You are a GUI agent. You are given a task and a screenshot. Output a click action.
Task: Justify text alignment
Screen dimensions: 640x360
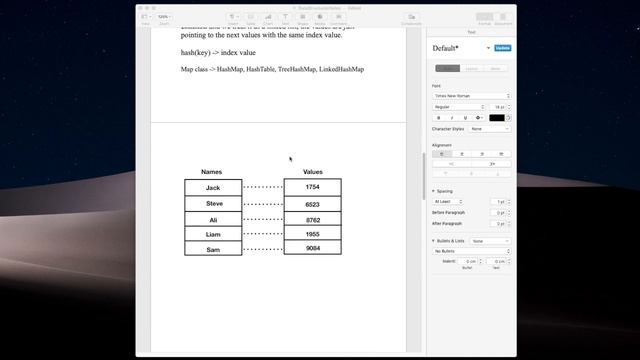tap(501, 154)
